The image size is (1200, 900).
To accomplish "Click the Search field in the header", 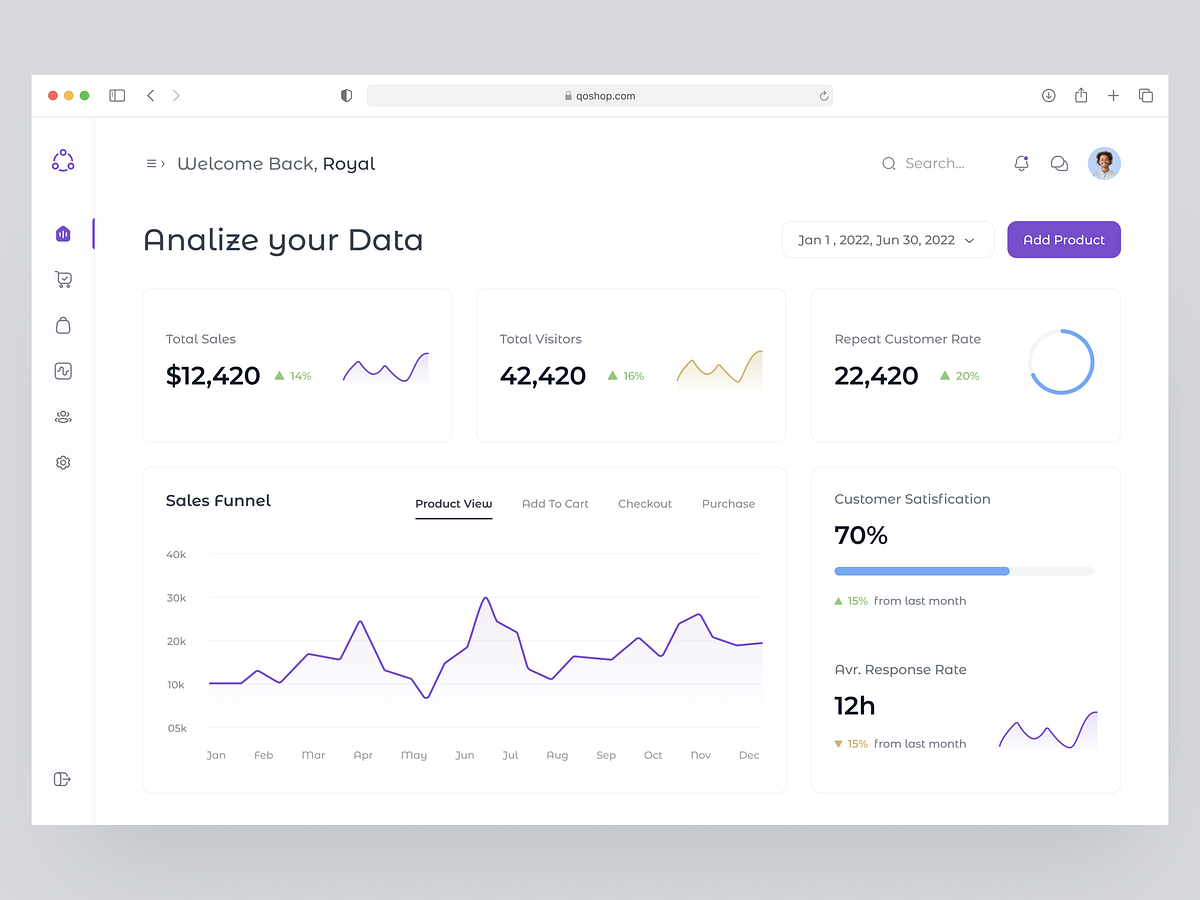I will coord(930,163).
